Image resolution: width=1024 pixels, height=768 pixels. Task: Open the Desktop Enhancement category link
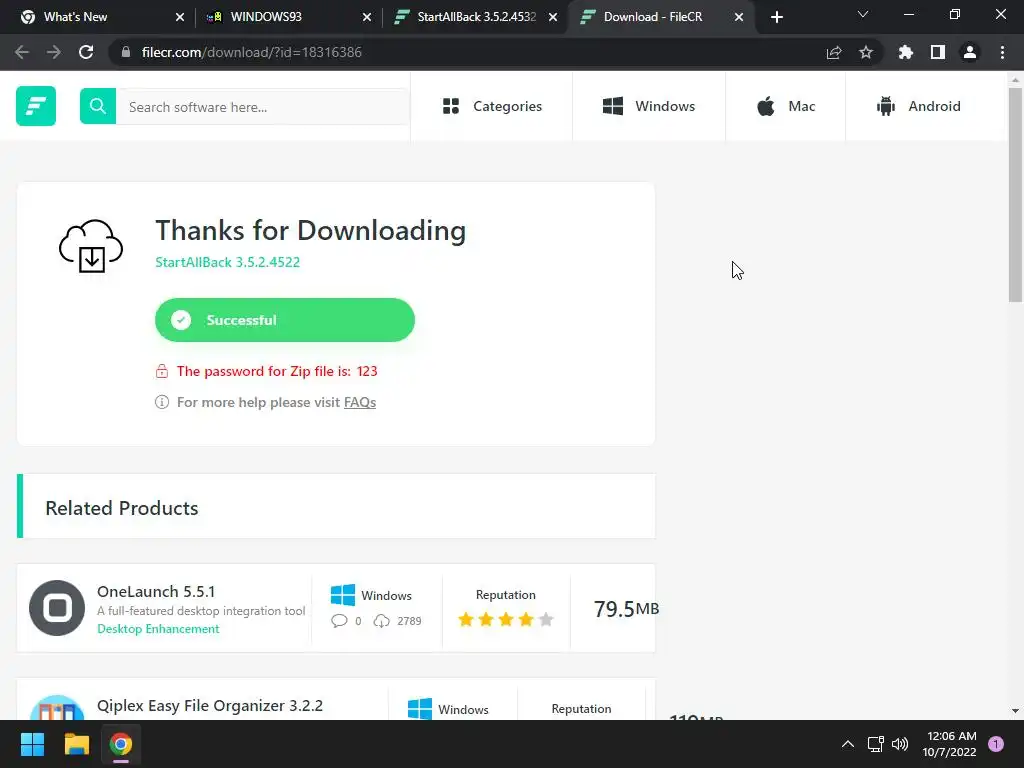point(158,629)
